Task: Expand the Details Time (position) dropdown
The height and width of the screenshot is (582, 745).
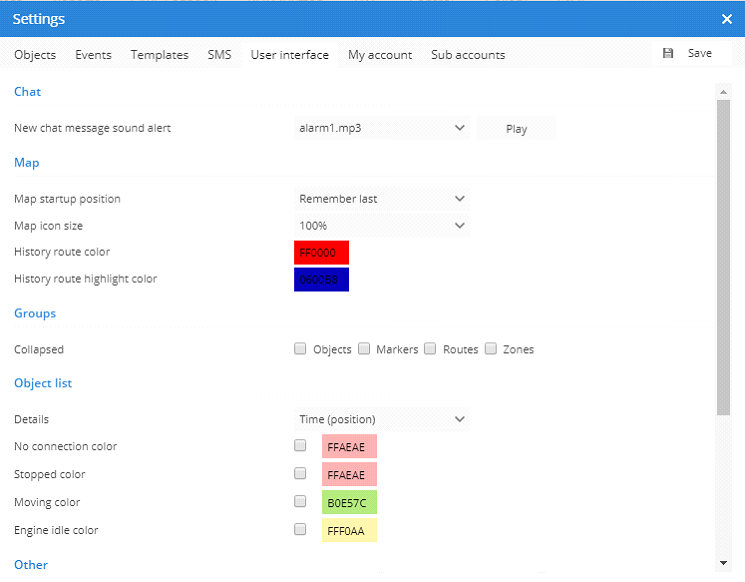Action: coord(382,420)
